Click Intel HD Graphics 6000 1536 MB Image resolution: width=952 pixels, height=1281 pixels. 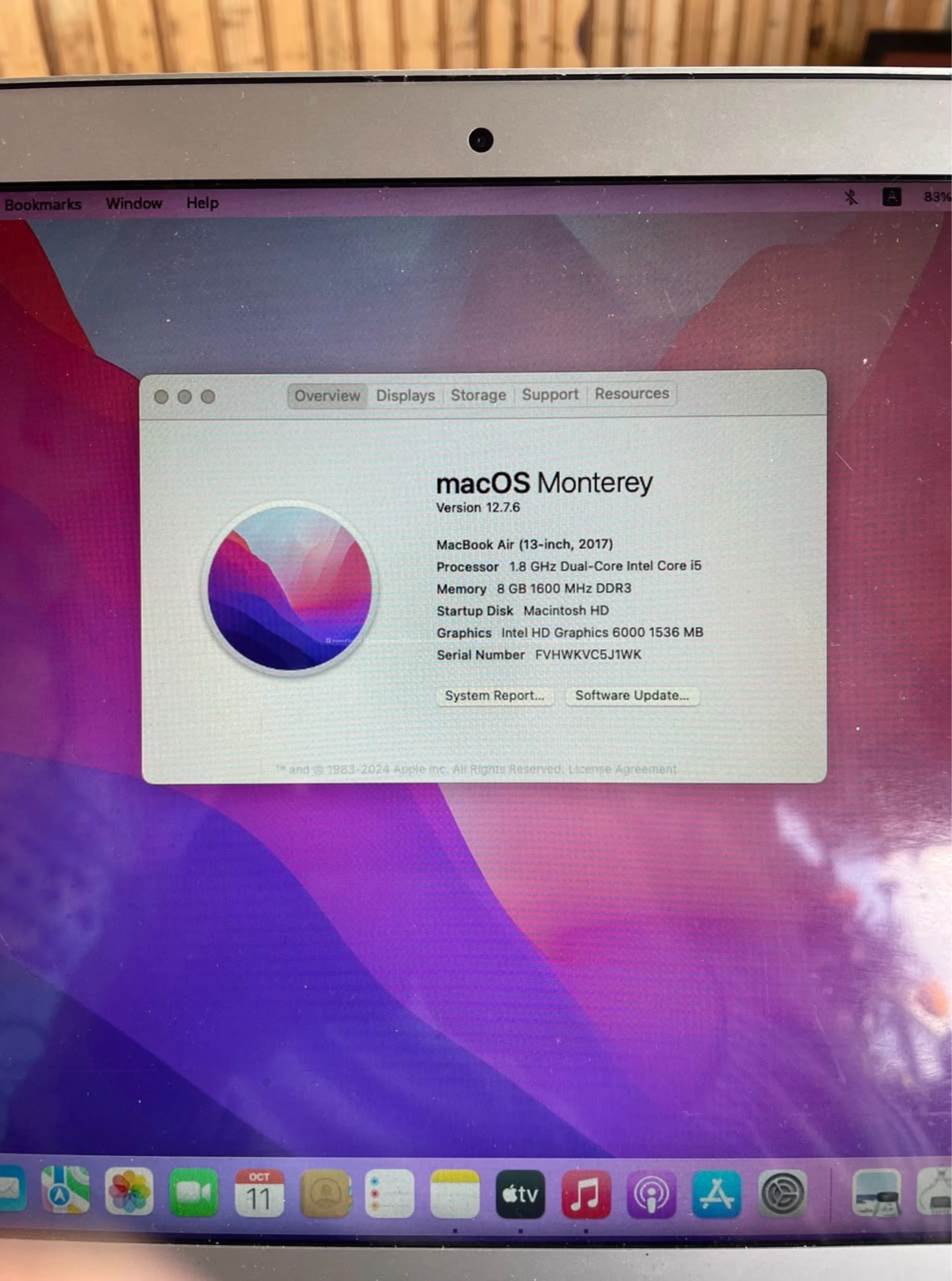point(602,632)
